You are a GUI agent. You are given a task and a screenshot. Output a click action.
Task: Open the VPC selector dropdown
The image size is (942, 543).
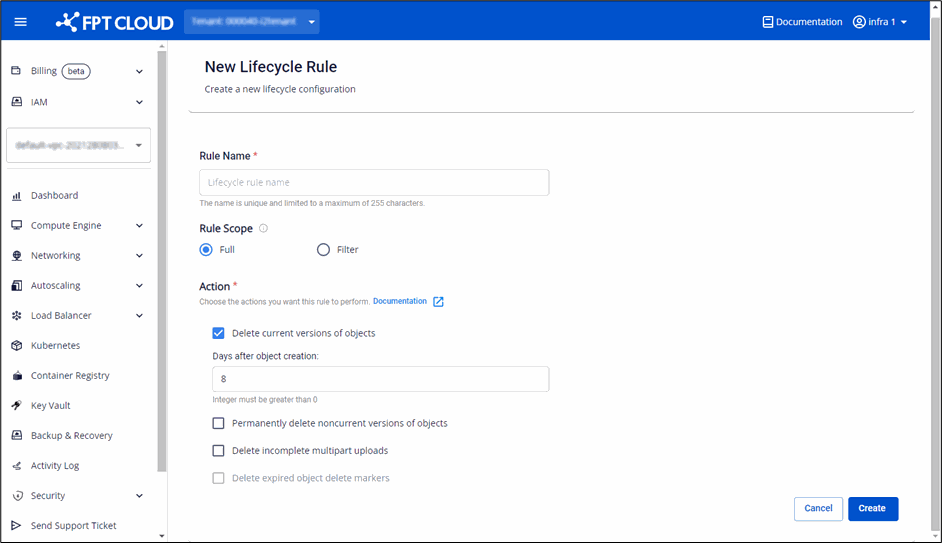(79, 145)
